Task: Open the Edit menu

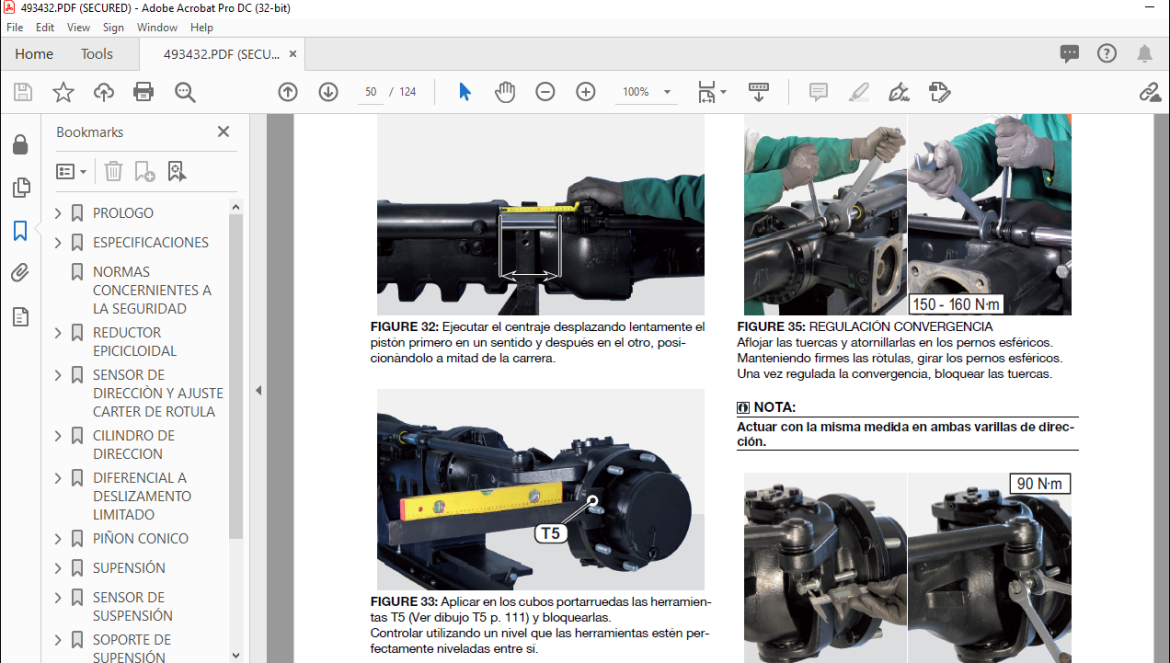Action: point(45,27)
